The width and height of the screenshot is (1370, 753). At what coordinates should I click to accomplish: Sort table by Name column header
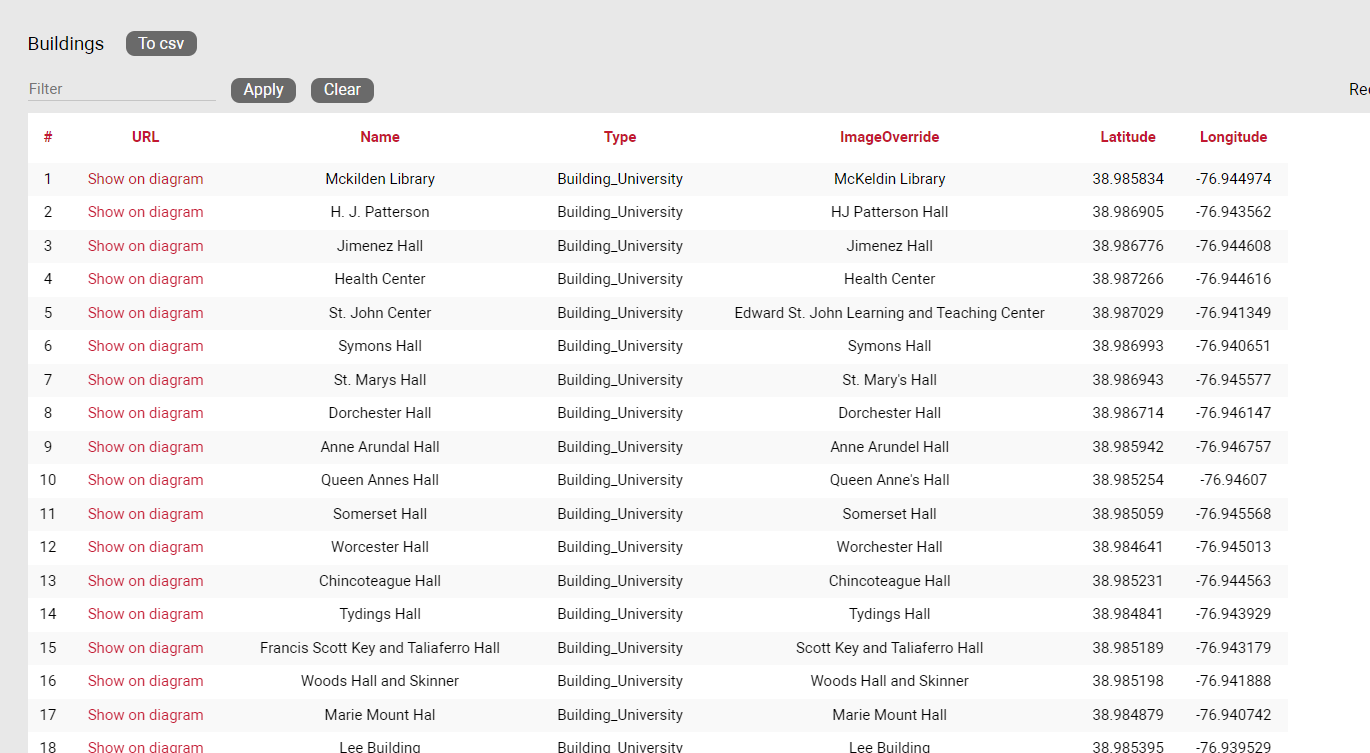click(x=380, y=137)
